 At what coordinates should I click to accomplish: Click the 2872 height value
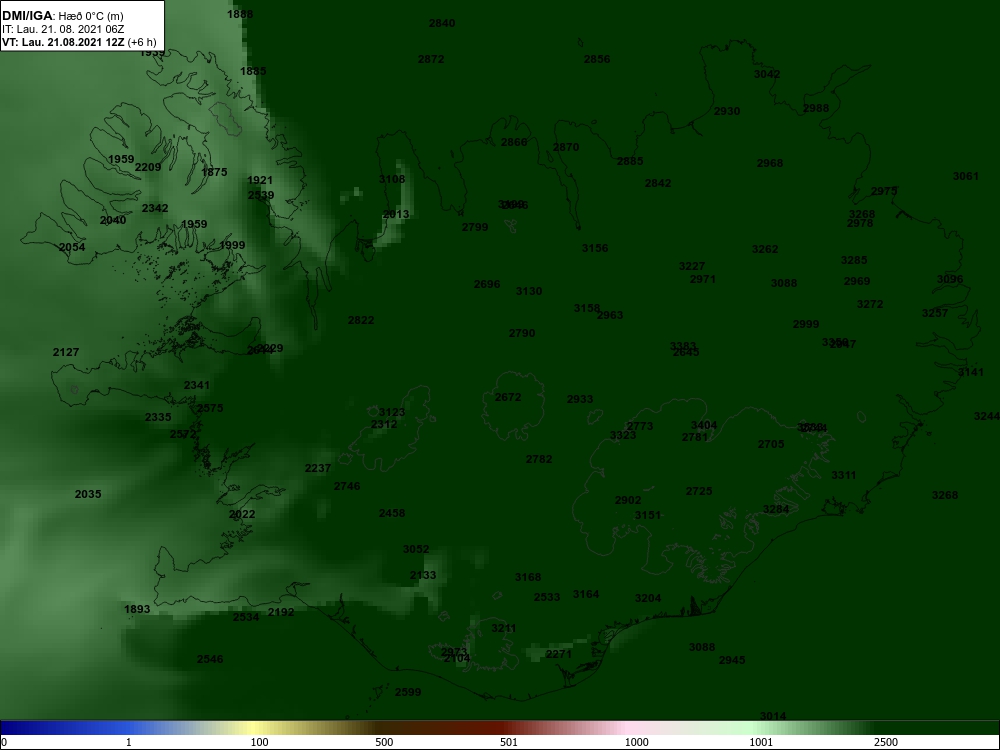point(431,59)
